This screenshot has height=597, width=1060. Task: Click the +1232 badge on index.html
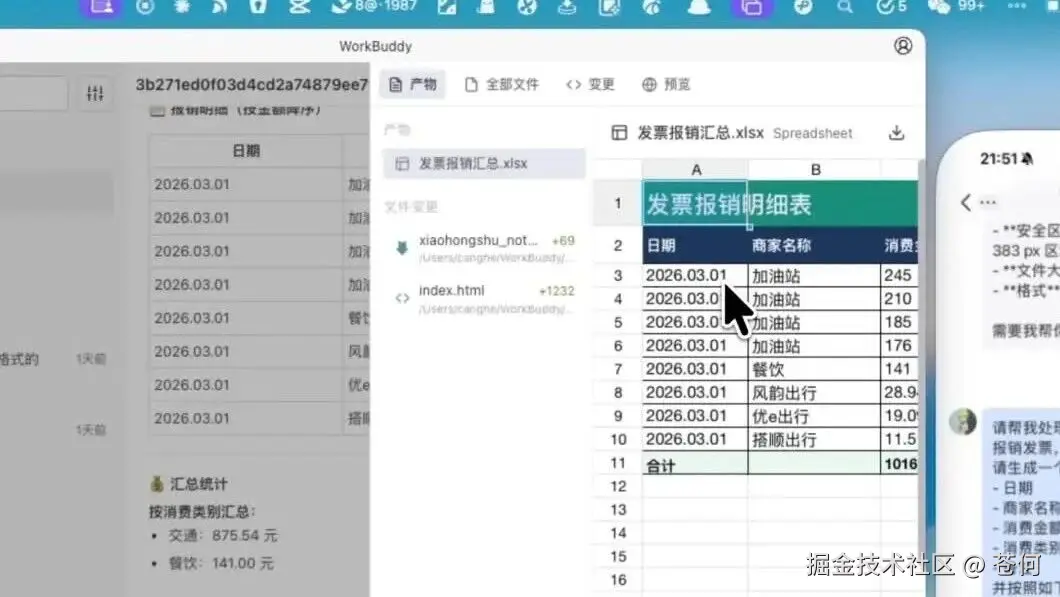pos(556,291)
